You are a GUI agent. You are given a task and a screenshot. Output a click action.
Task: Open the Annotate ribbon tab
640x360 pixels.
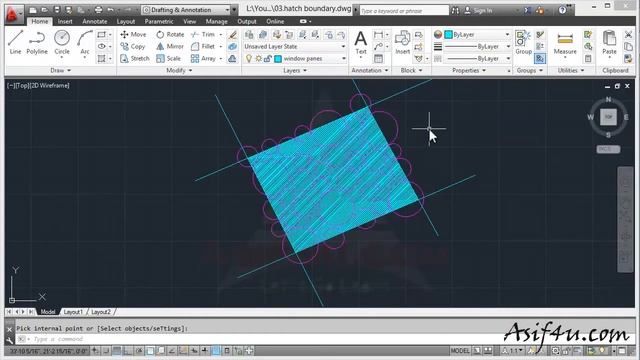click(x=95, y=21)
